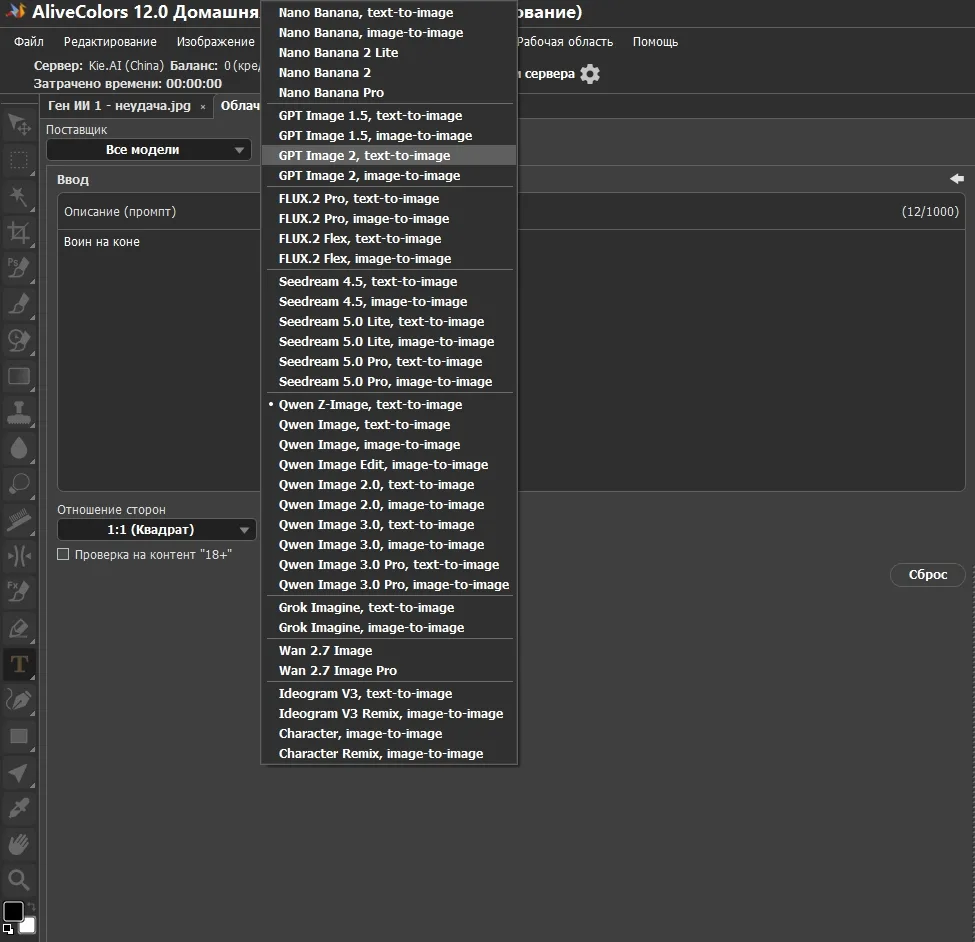
Task: Select the comb-shaped retouch tool
Action: point(19,520)
